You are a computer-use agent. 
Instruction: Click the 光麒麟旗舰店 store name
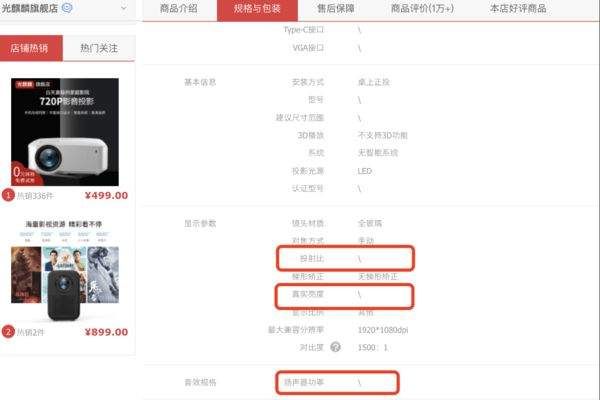(x=29, y=8)
